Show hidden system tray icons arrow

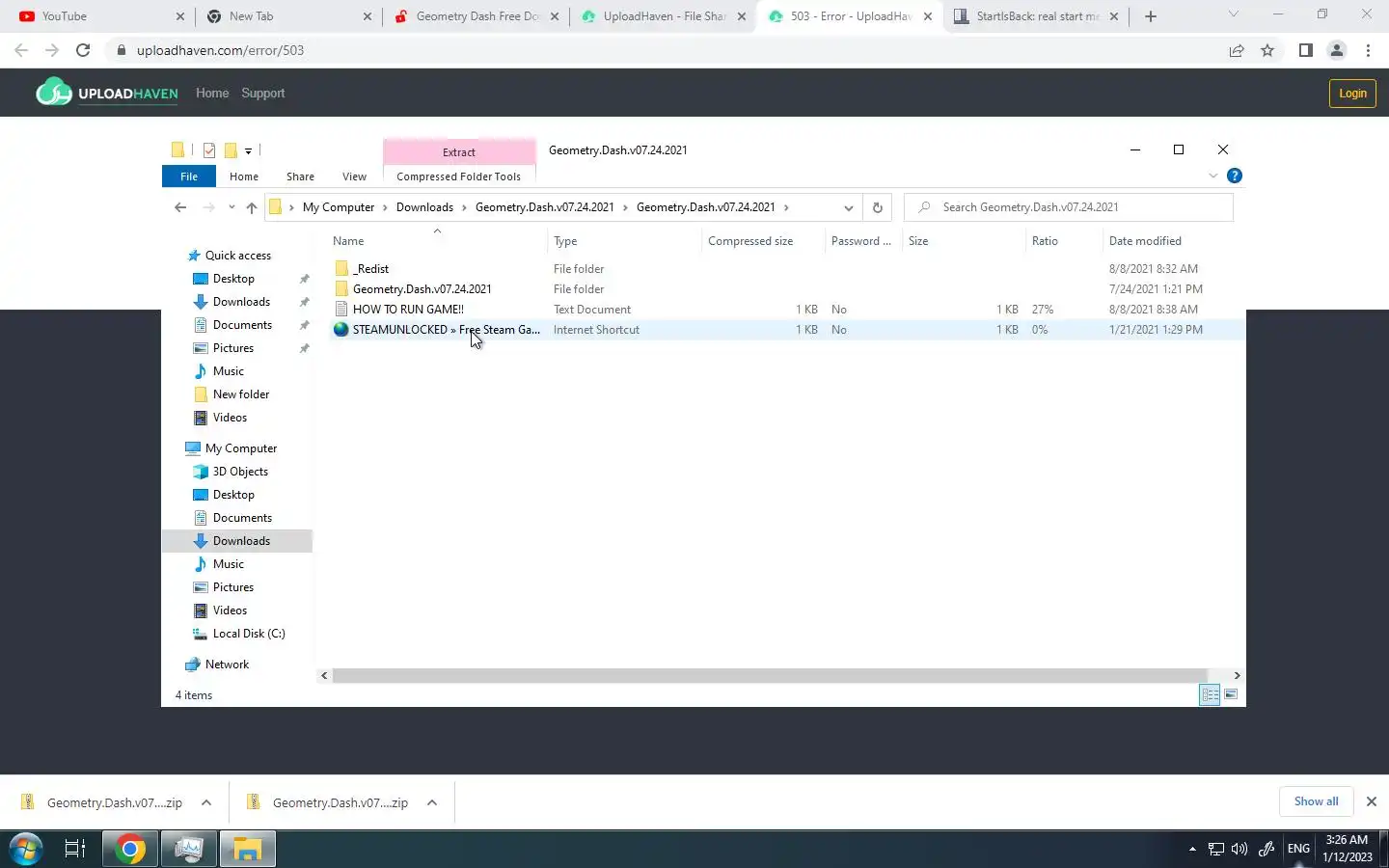tap(1192, 849)
